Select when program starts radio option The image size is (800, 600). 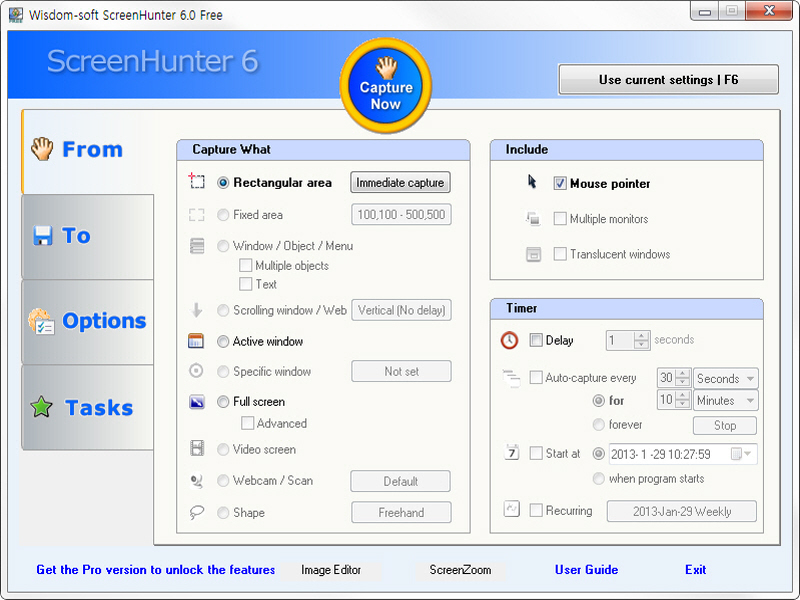click(598, 479)
